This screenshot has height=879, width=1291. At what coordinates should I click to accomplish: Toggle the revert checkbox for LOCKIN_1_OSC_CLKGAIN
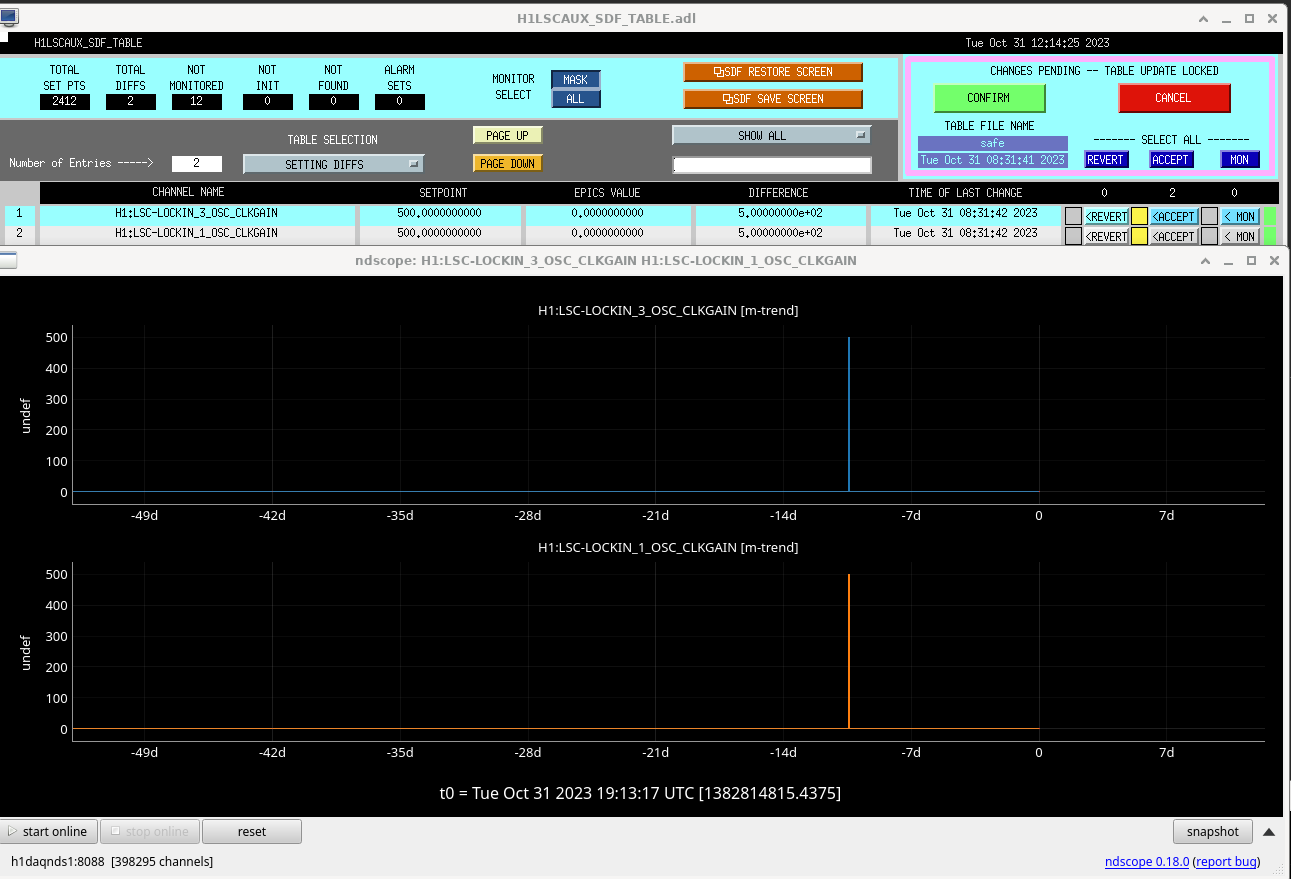1073,236
